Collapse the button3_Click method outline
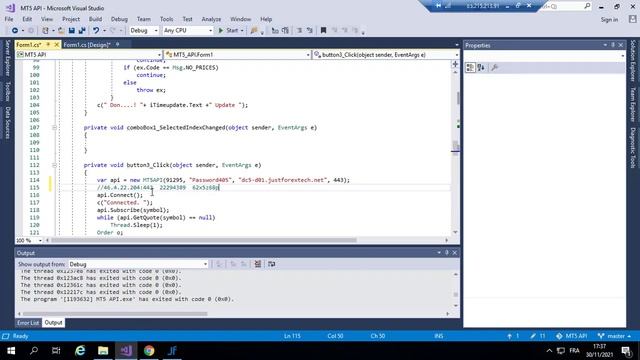This screenshot has height=360, width=640. pos(54,165)
